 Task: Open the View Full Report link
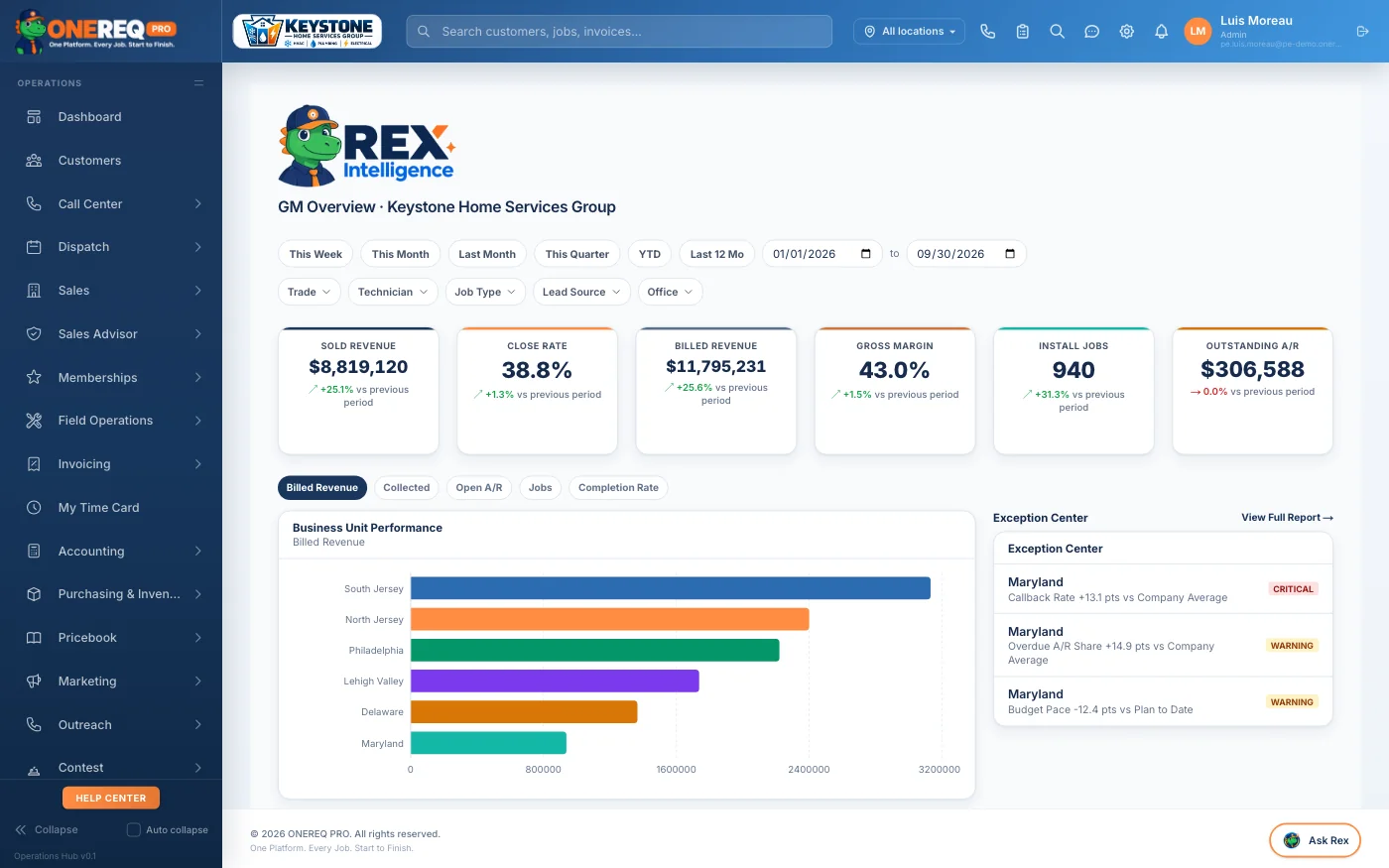pyautogui.click(x=1287, y=518)
